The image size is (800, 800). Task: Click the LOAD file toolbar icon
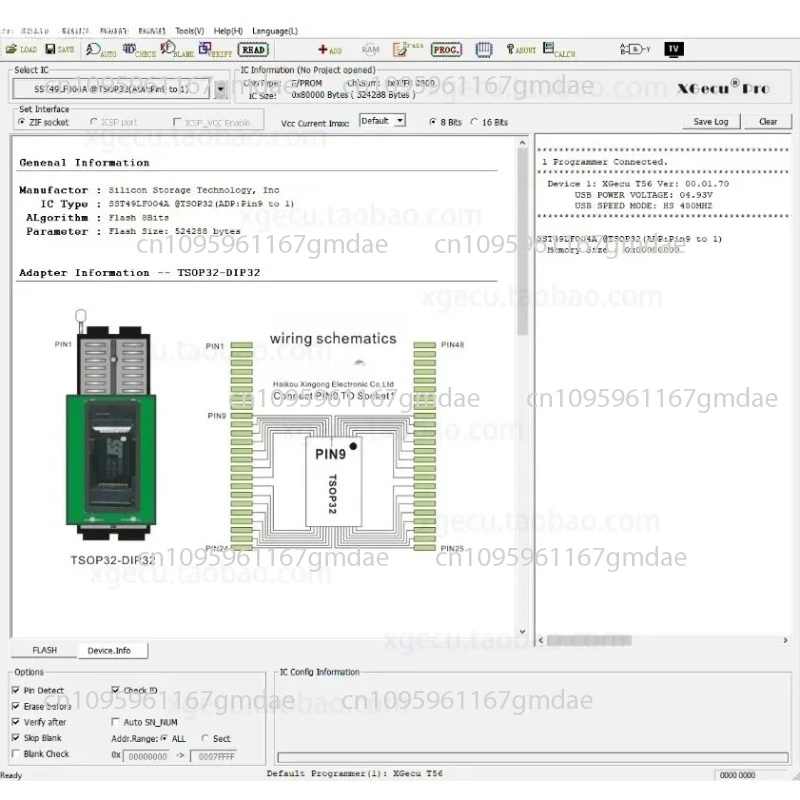(x=21, y=49)
